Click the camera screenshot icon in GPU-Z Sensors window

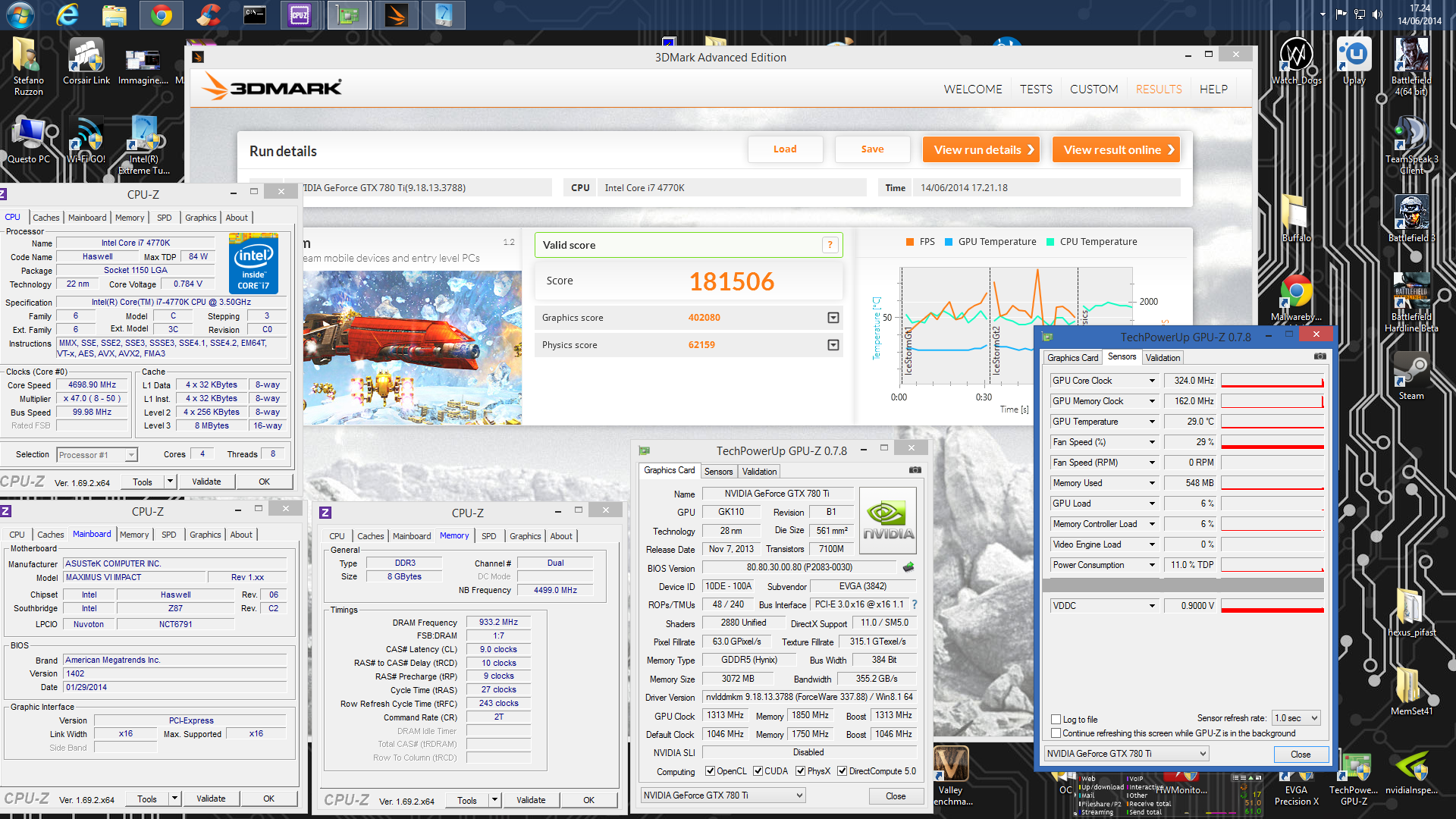point(1320,356)
